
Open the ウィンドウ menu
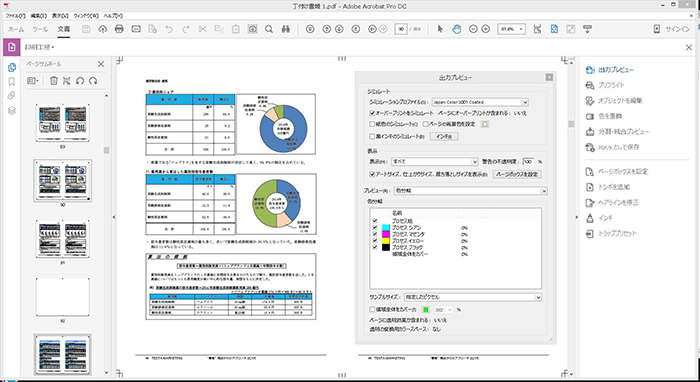click(x=86, y=16)
